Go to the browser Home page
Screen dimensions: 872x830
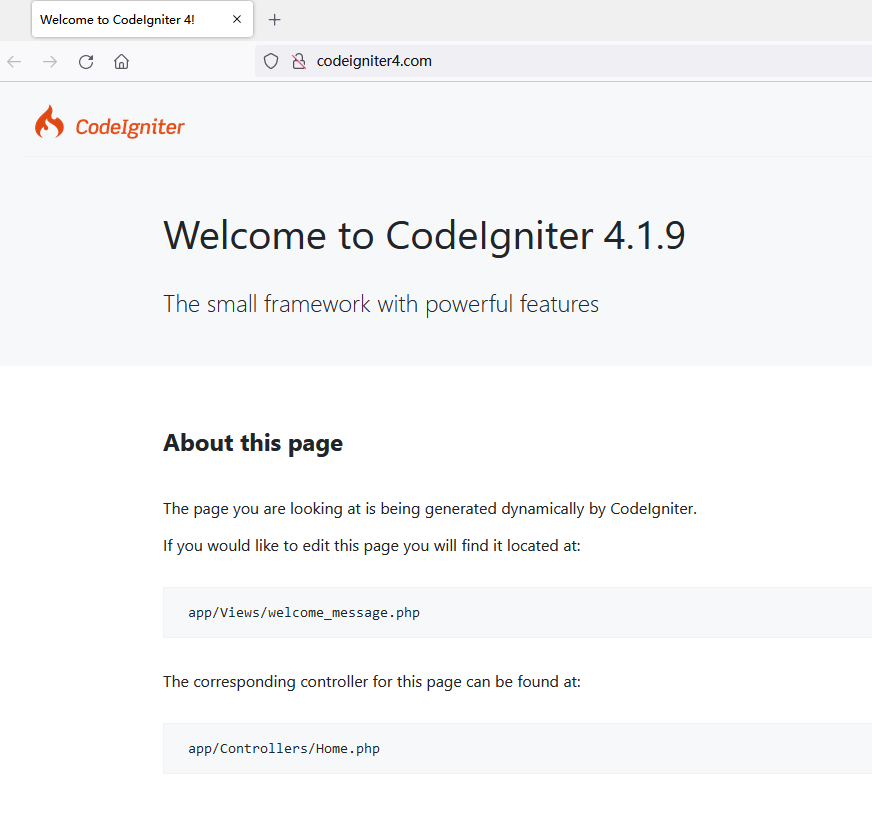coord(121,62)
